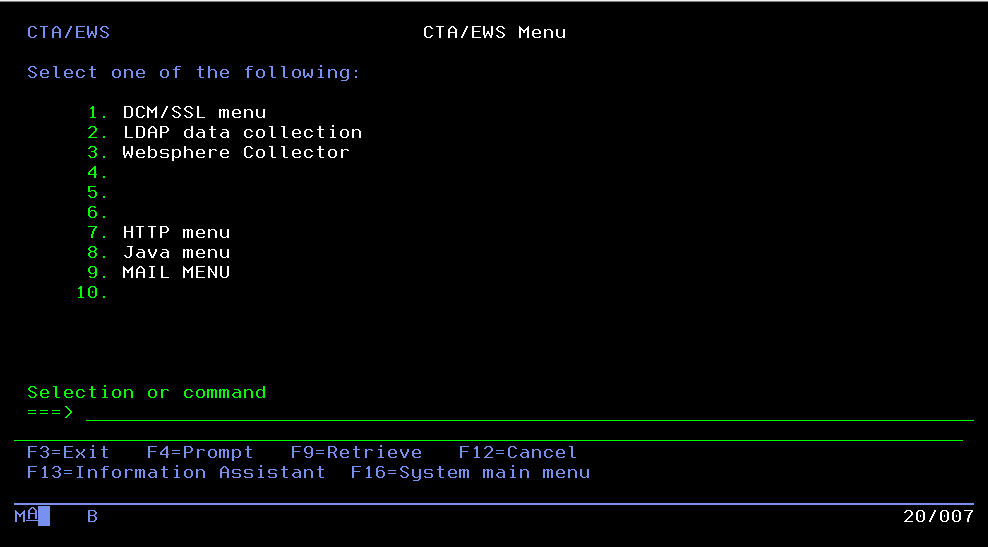Select the HTTP menu entry
The image size is (988, 547).
pos(176,233)
